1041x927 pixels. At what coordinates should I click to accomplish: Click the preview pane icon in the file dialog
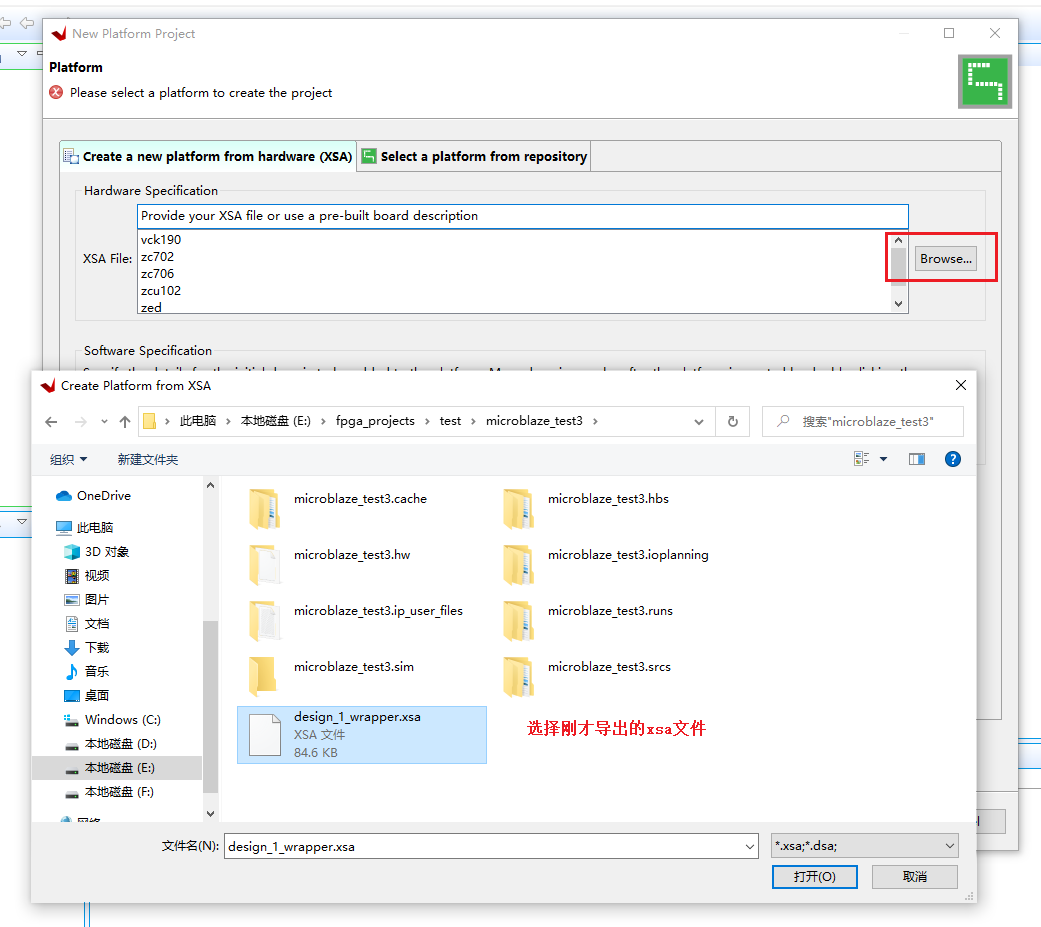pyautogui.click(x=916, y=458)
